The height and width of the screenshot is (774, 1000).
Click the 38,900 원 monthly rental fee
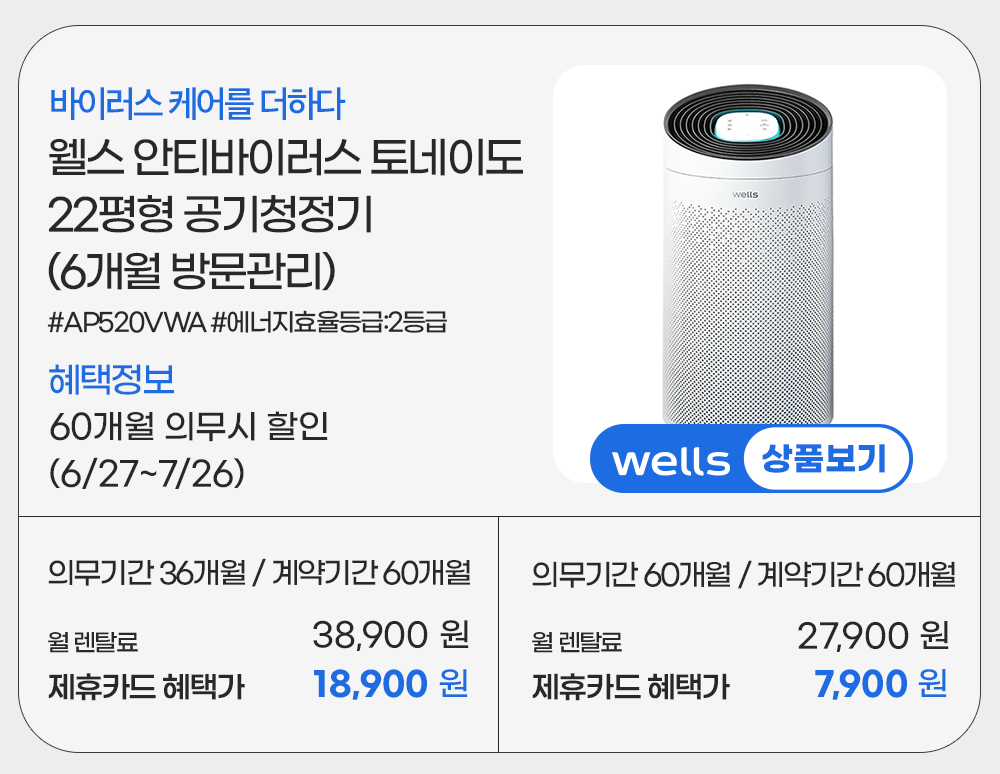point(390,634)
